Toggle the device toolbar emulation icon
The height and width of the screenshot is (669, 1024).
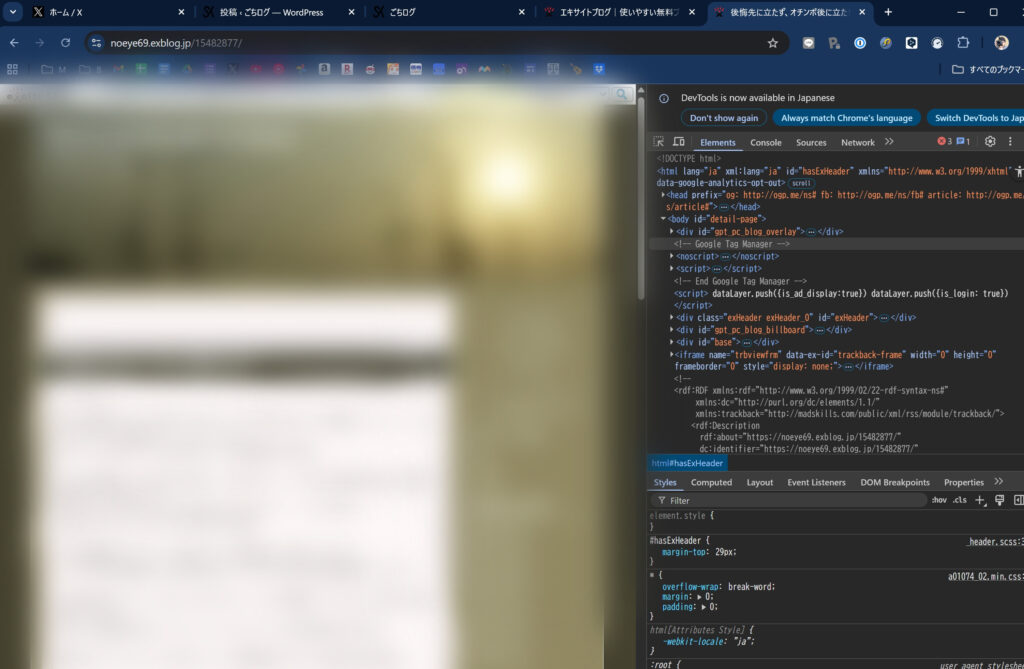(679, 142)
